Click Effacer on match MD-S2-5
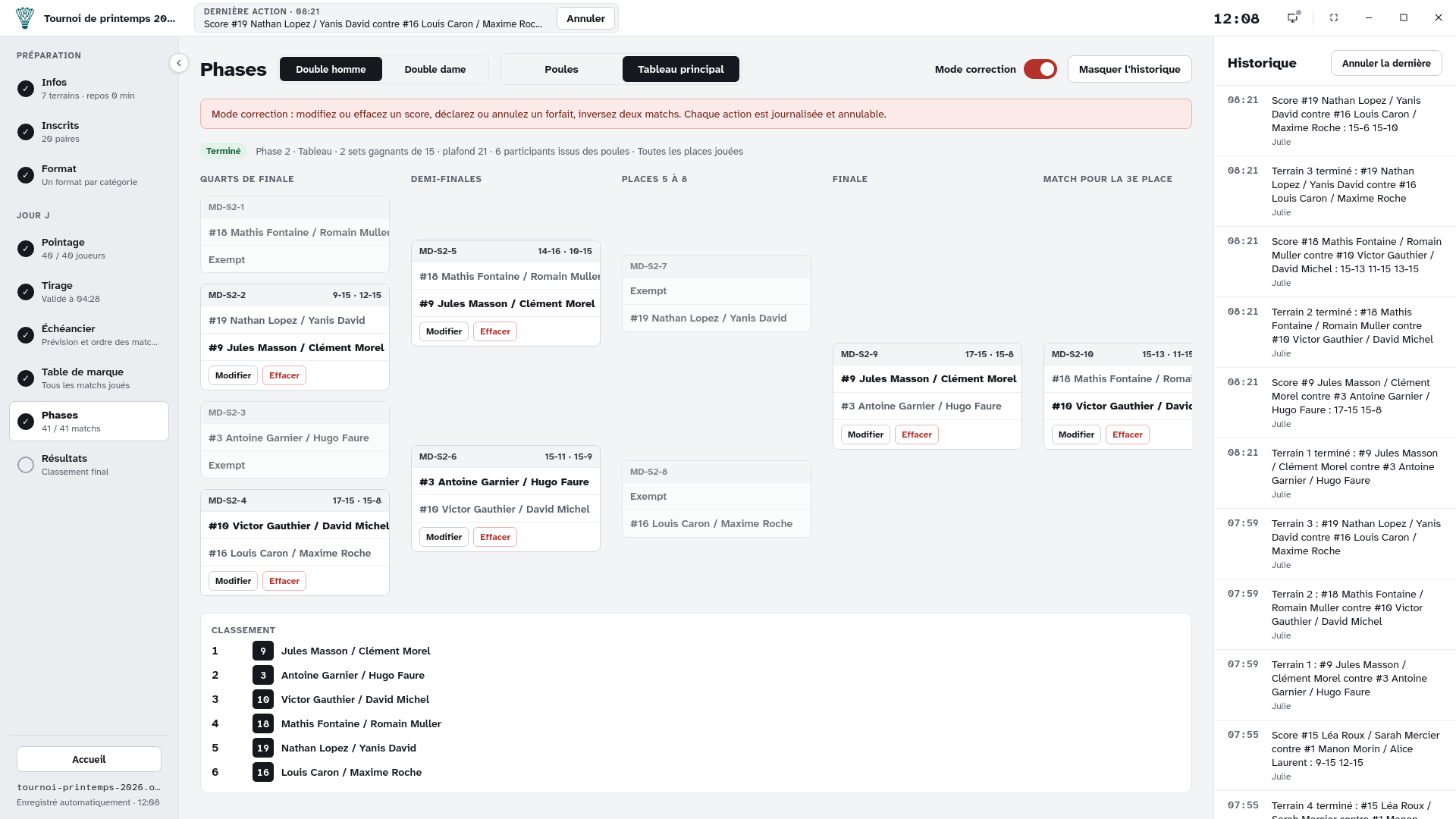1456x819 pixels. (x=495, y=331)
